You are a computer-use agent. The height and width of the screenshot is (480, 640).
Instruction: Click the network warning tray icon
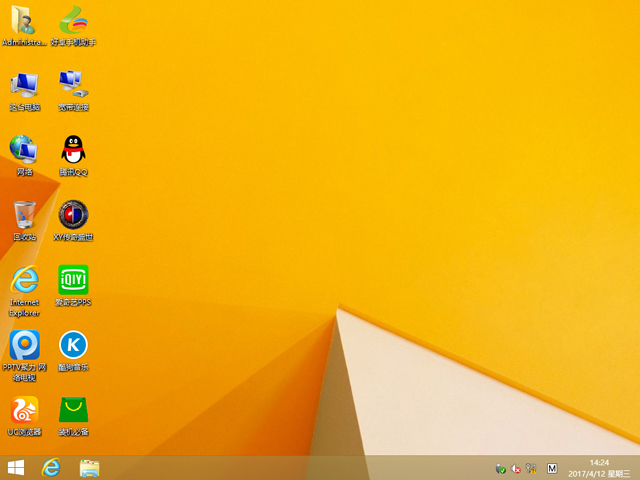tap(533, 468)
